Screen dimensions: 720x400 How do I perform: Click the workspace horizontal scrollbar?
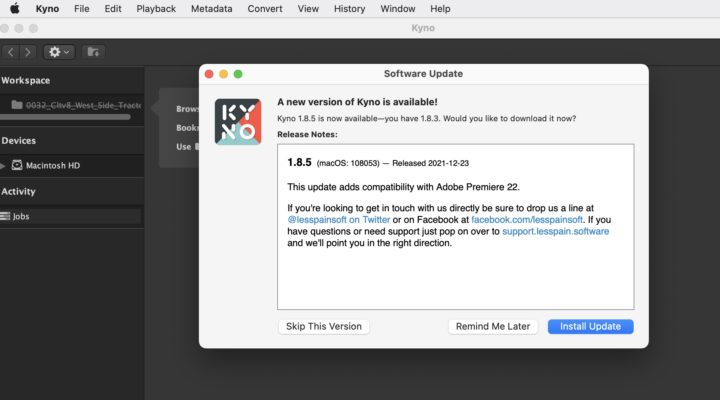pos(65,118)
